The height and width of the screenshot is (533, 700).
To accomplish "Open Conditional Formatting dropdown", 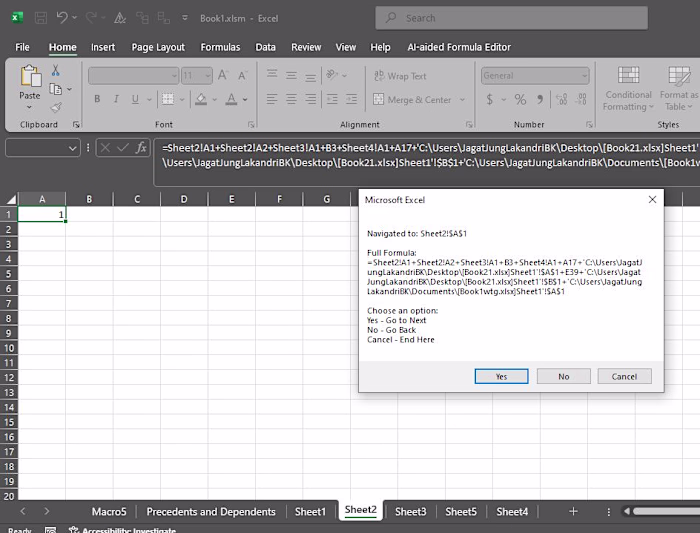I will pyautogui.click(x=628, y=88).
